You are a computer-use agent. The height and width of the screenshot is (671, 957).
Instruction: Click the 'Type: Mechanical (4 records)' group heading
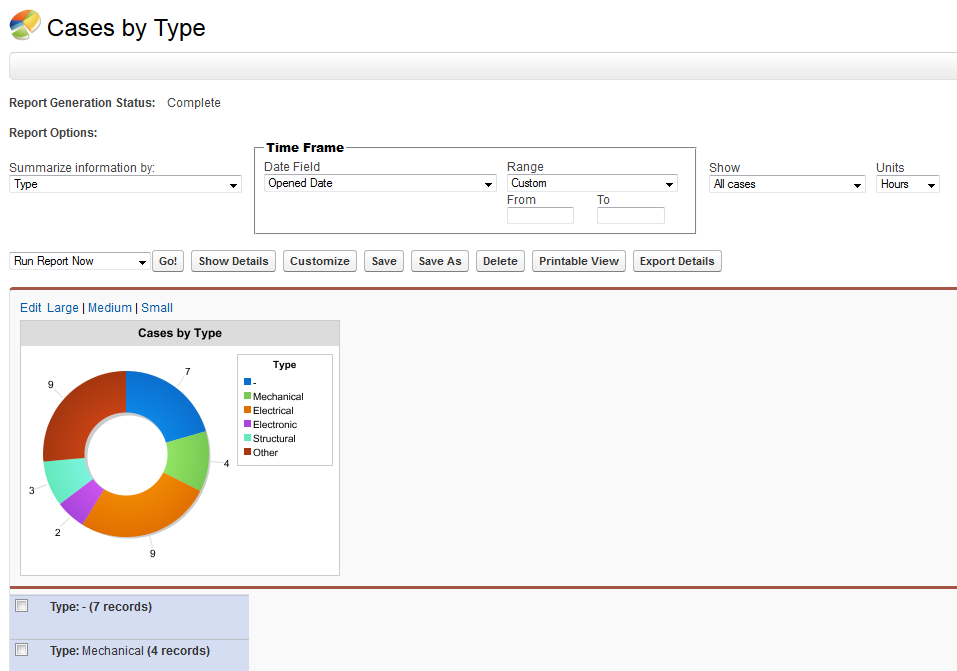pyautogui.click(x=130, y=651)
